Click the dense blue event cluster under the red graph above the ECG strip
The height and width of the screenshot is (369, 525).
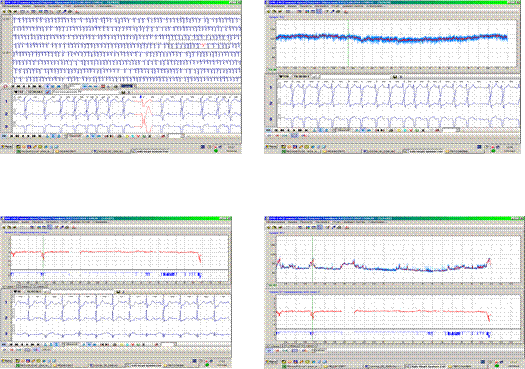(x=169, y=275)
